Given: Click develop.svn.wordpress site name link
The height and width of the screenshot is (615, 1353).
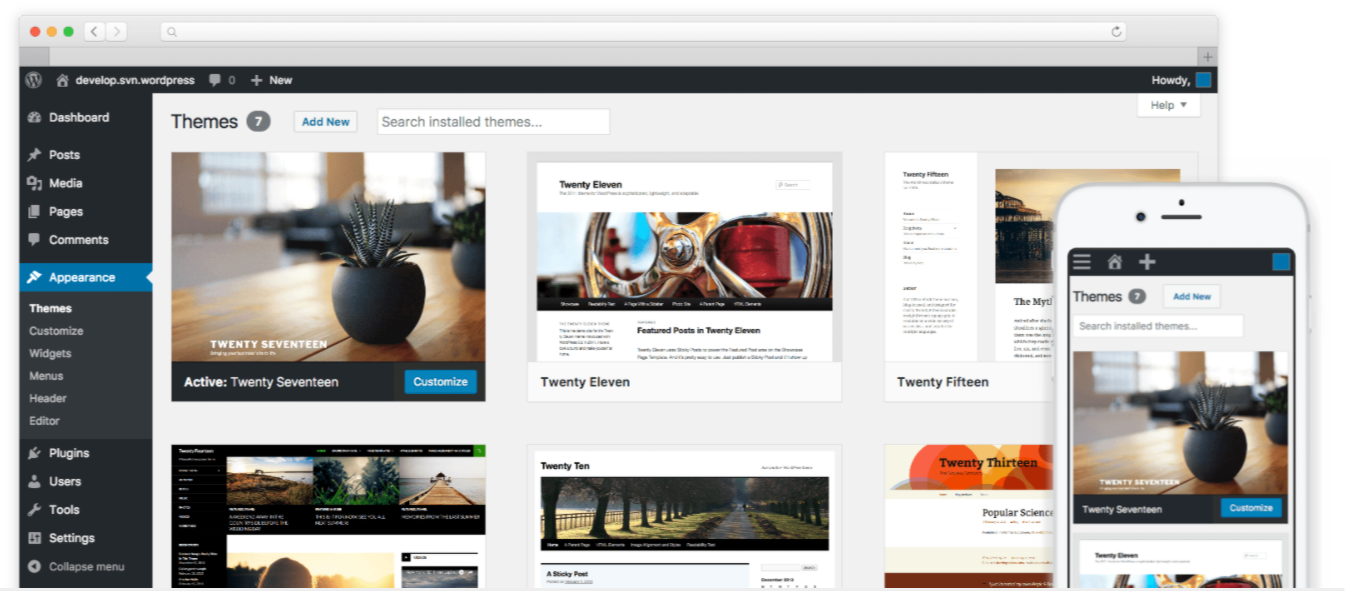Looking at the screenshot, I should pyautogui.click(x=135, y=80).
